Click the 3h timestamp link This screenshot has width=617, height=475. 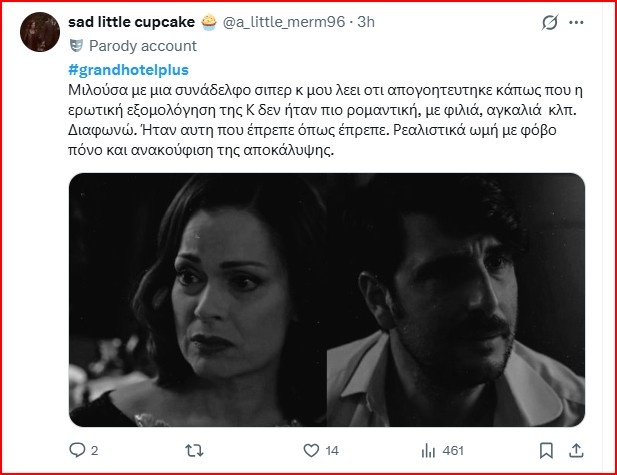click(x=366, y=22)
